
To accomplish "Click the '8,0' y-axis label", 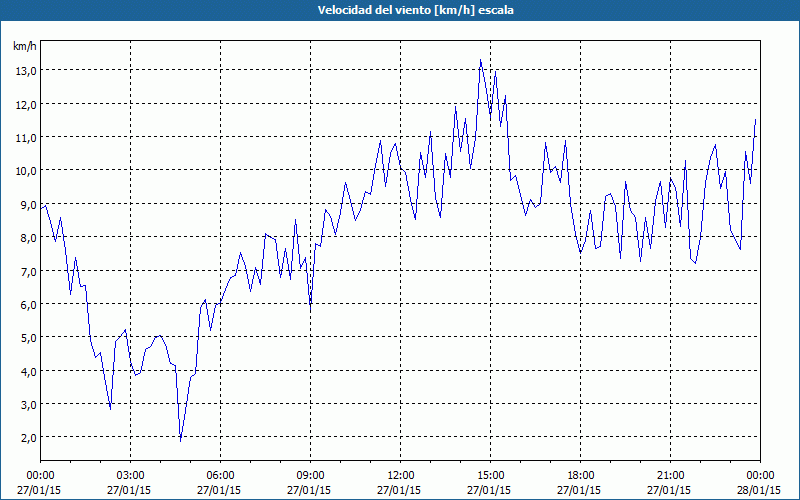I will [28, 238].
